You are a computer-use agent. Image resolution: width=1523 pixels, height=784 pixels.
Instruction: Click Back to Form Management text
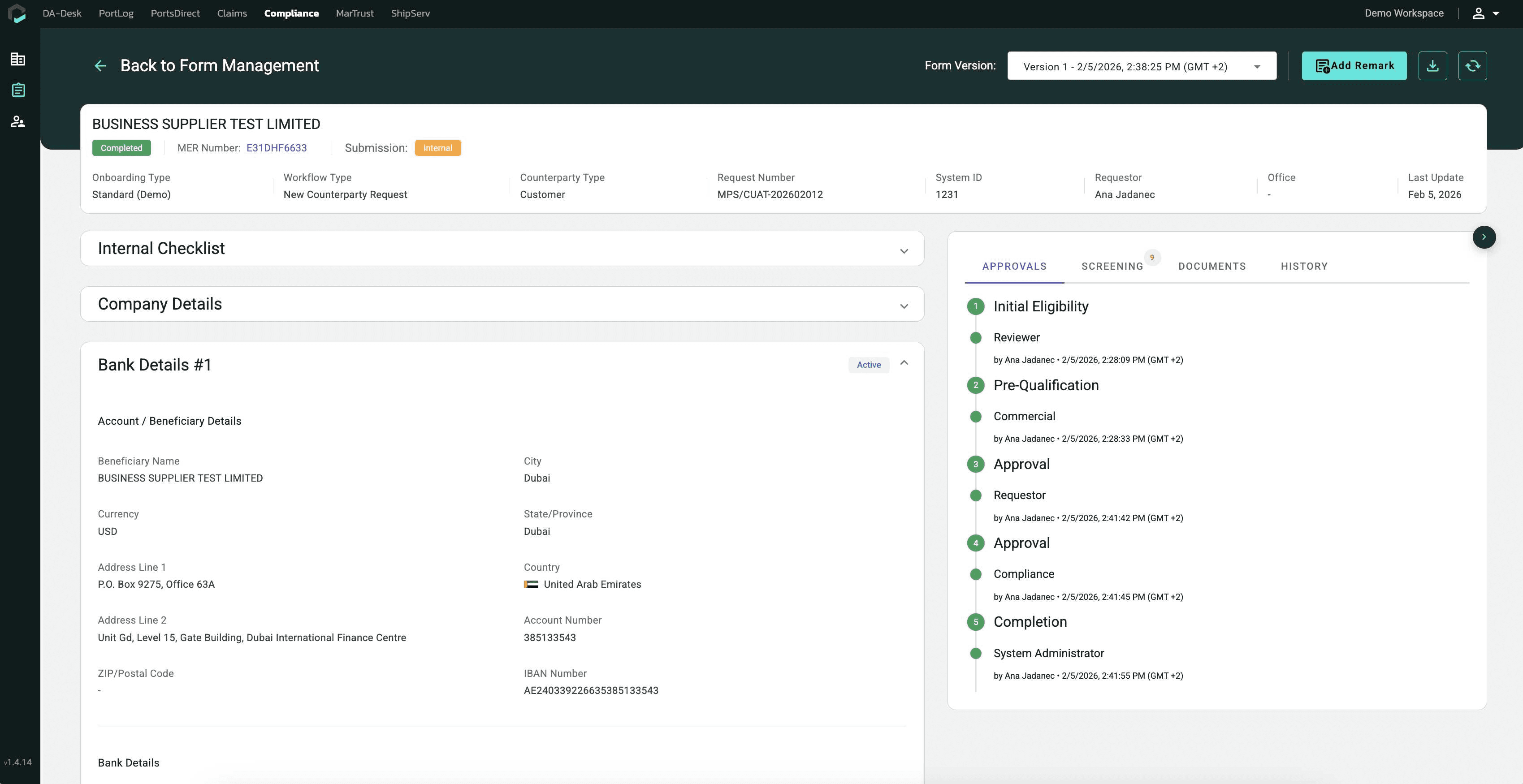point(219,65)
